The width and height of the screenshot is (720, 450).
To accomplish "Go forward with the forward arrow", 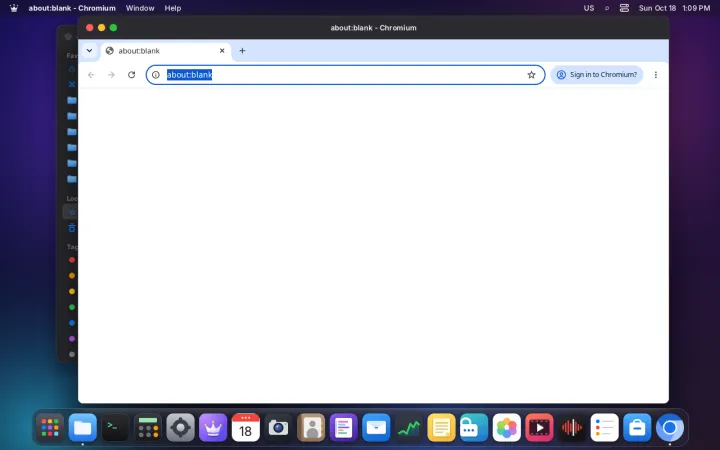I will point(111,75).
